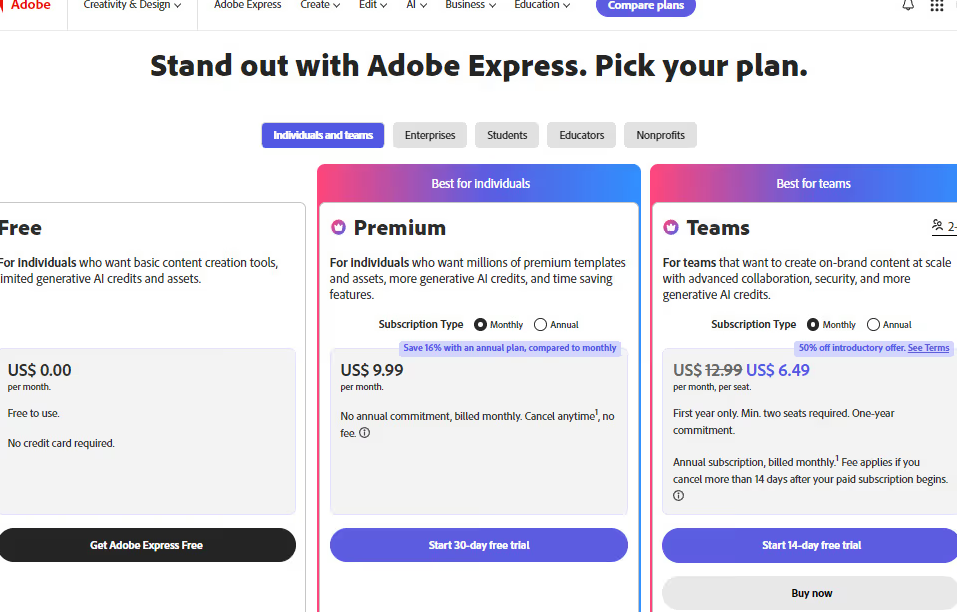Open the Create dropdown
This screenshot has height=612, width=957.
pos(319,5)
